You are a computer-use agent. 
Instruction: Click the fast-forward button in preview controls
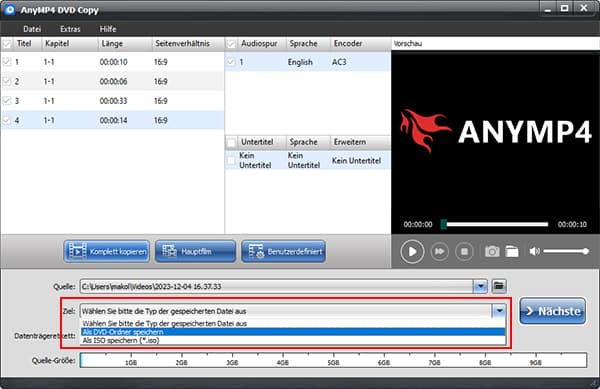(440, 251)
